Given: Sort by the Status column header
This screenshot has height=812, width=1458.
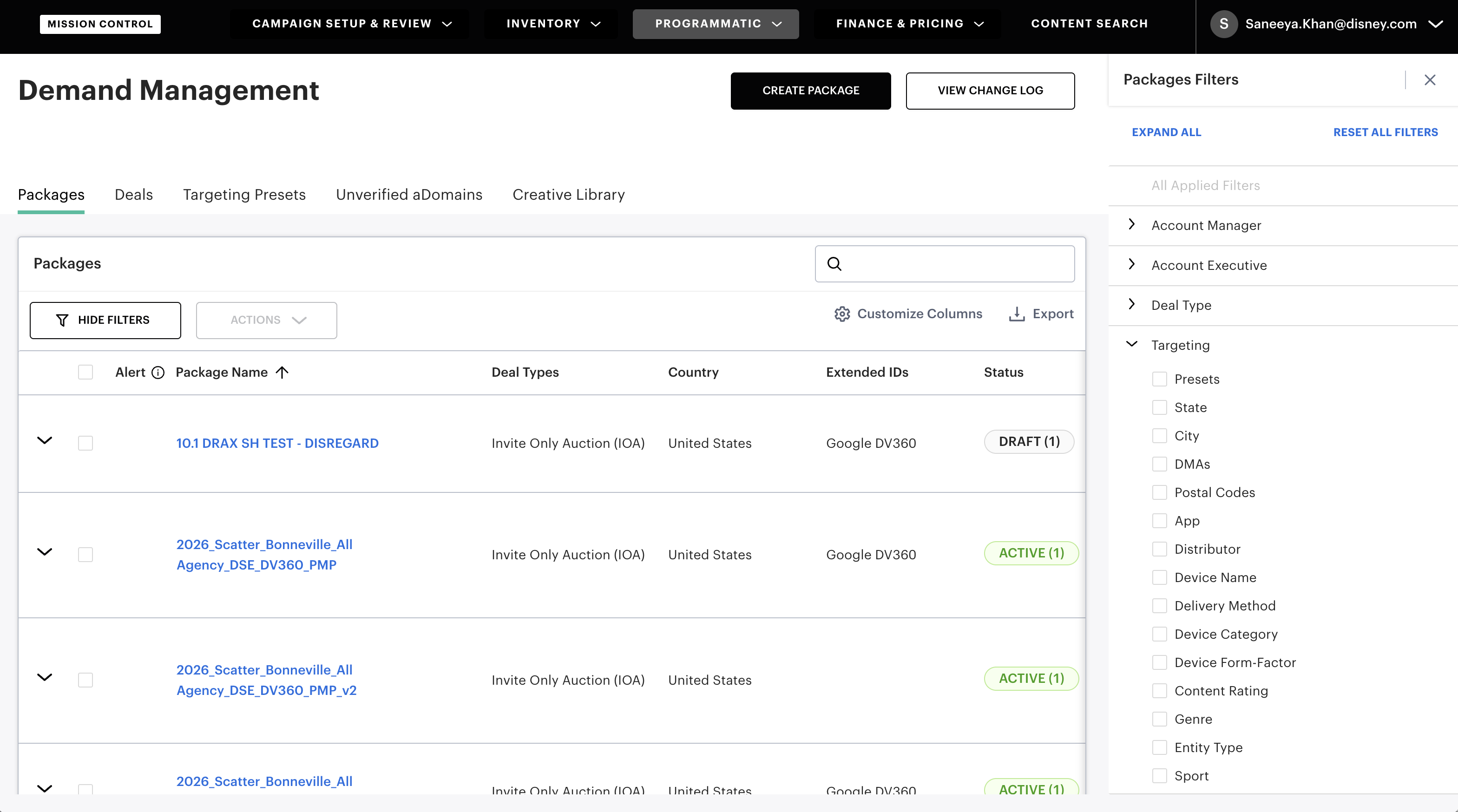Looking at the screenshot, I should 1004,373.
